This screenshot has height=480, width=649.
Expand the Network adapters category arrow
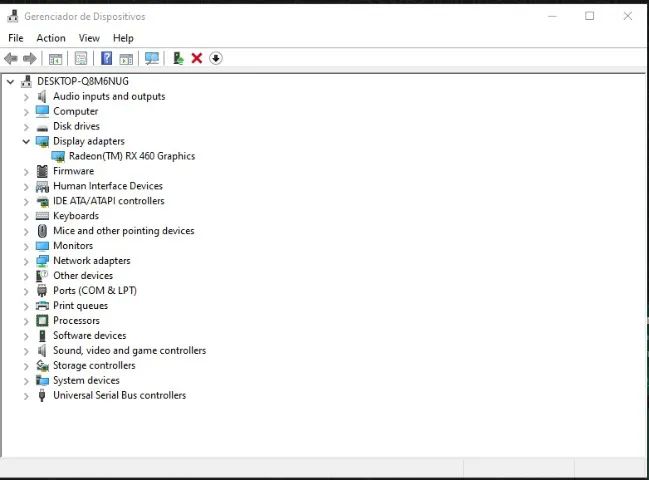click(x=26, y=262)
